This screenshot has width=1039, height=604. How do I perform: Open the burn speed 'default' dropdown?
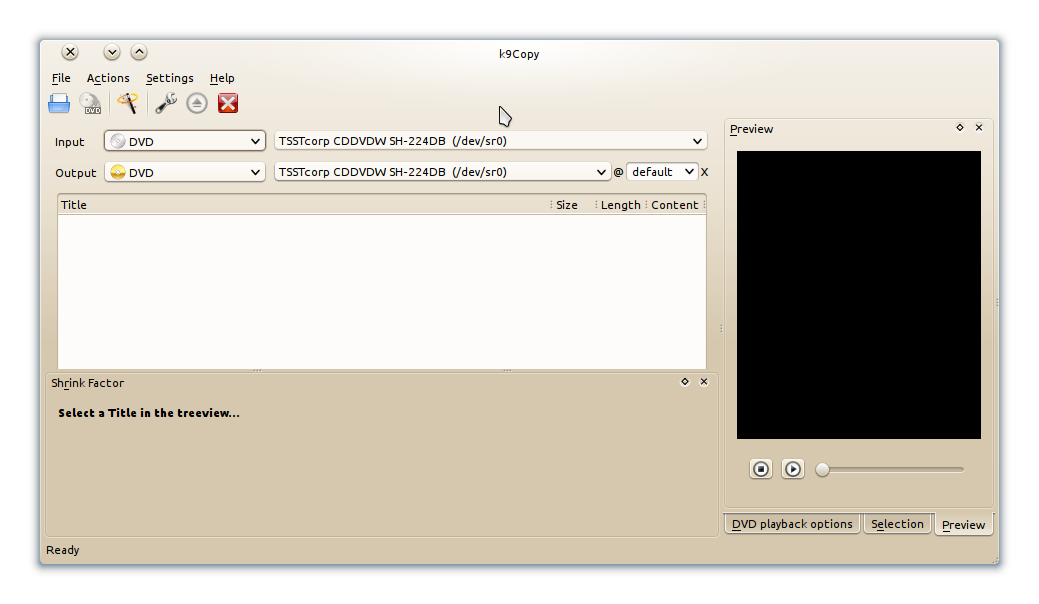(x=662, y=172)
